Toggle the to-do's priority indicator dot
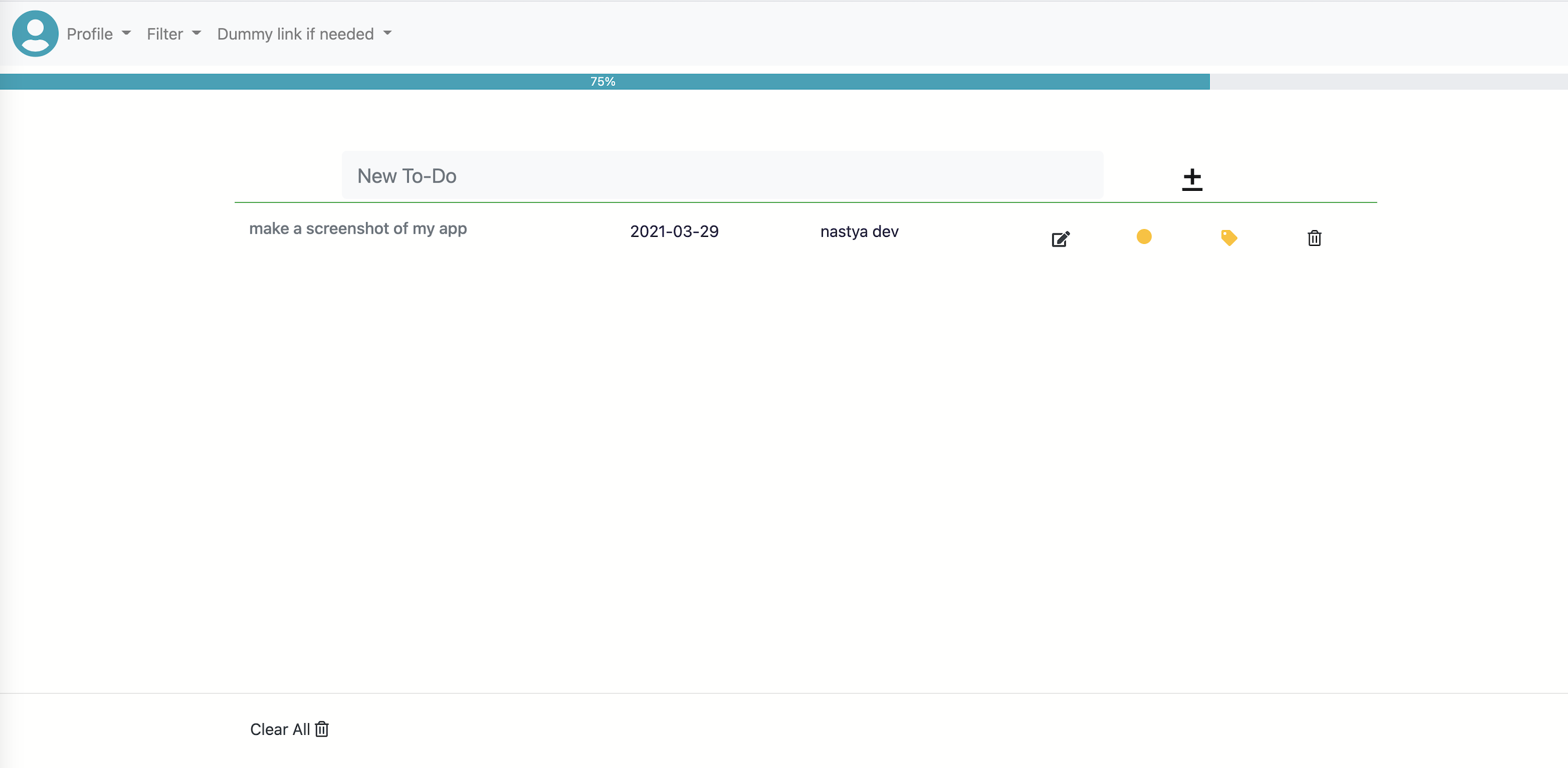Viewport: 1568px width, 768px height. [x=1145, y=237]
